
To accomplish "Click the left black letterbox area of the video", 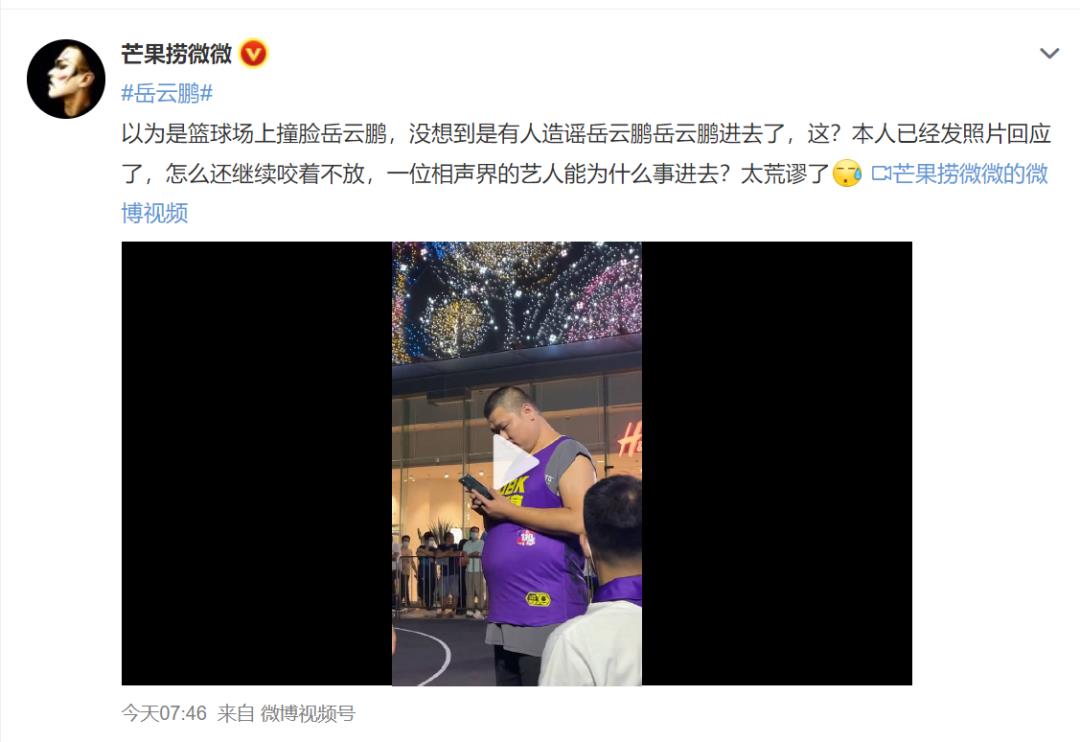I will (257, 463).
